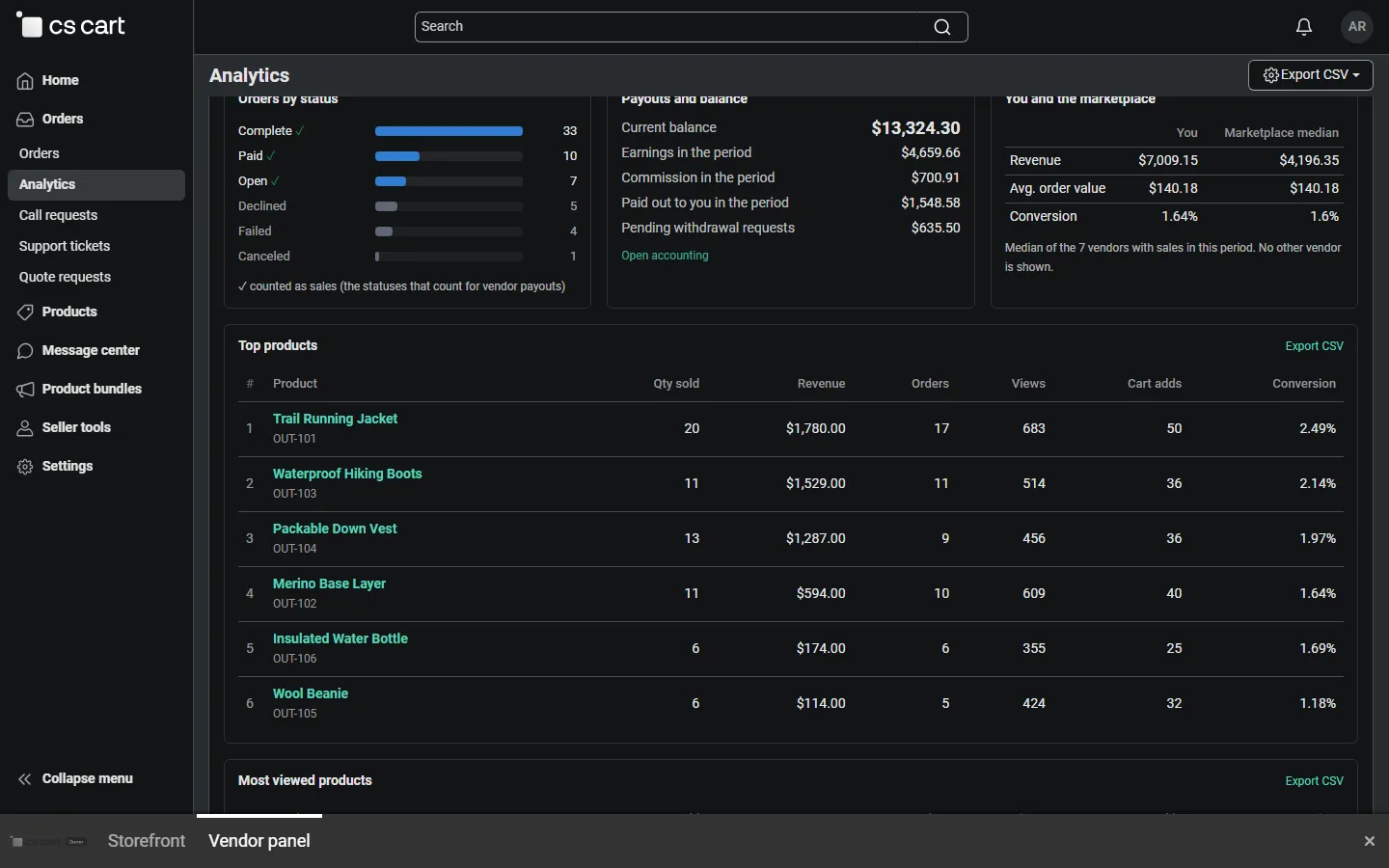The height and width of the screenshot is (868, 1389).
Task: Open Quote requests
Action: pos(66,278)
